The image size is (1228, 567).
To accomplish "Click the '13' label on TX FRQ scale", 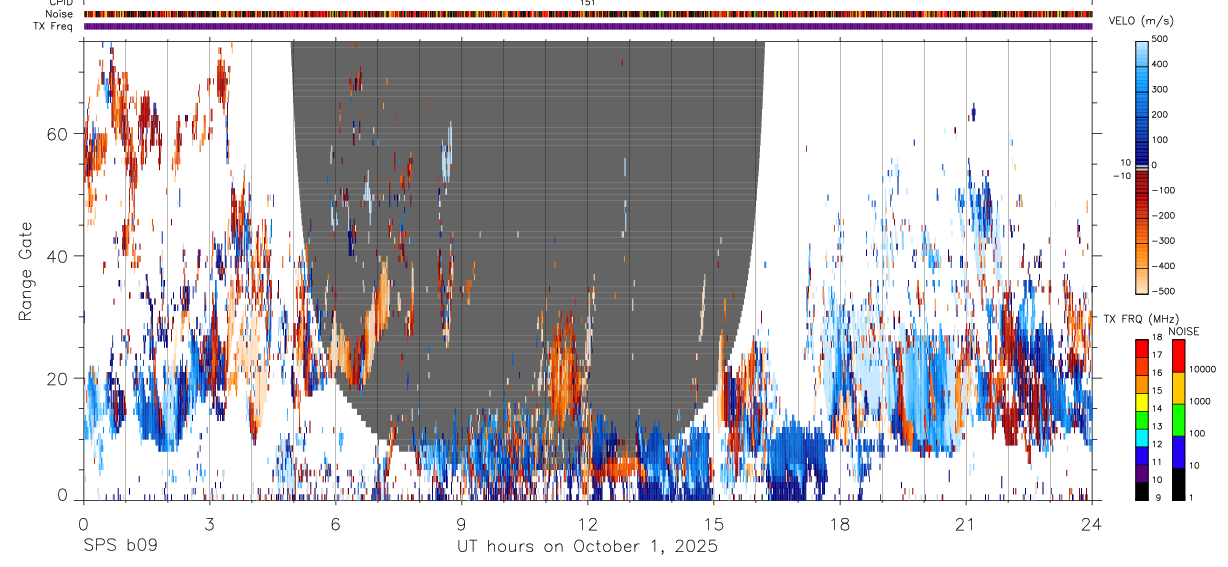I will 1158,426.
